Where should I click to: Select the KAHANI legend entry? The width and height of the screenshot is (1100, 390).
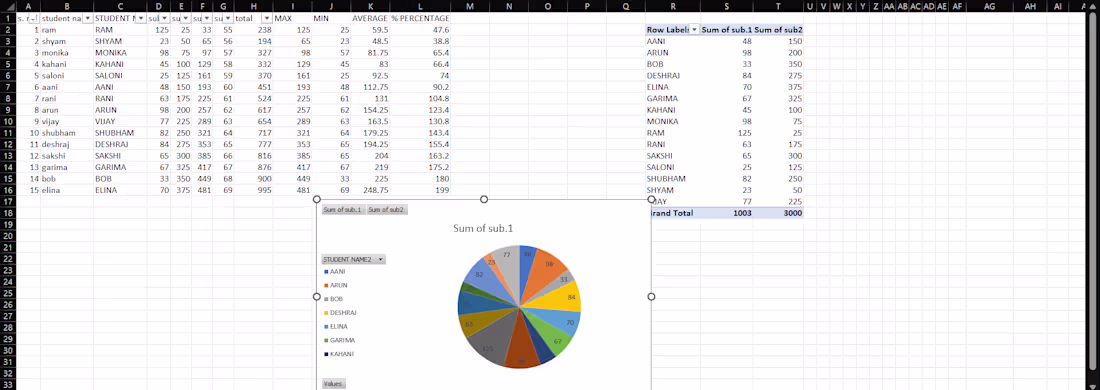tap(340, 354)
